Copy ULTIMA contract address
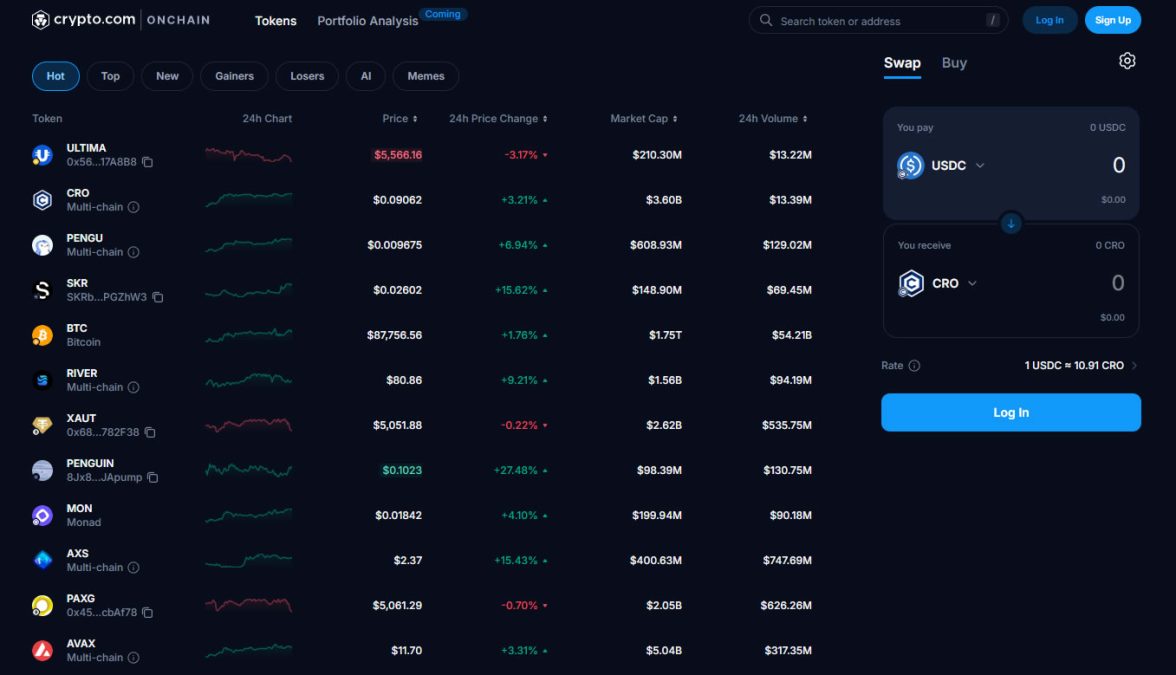 tap(148, 162)
